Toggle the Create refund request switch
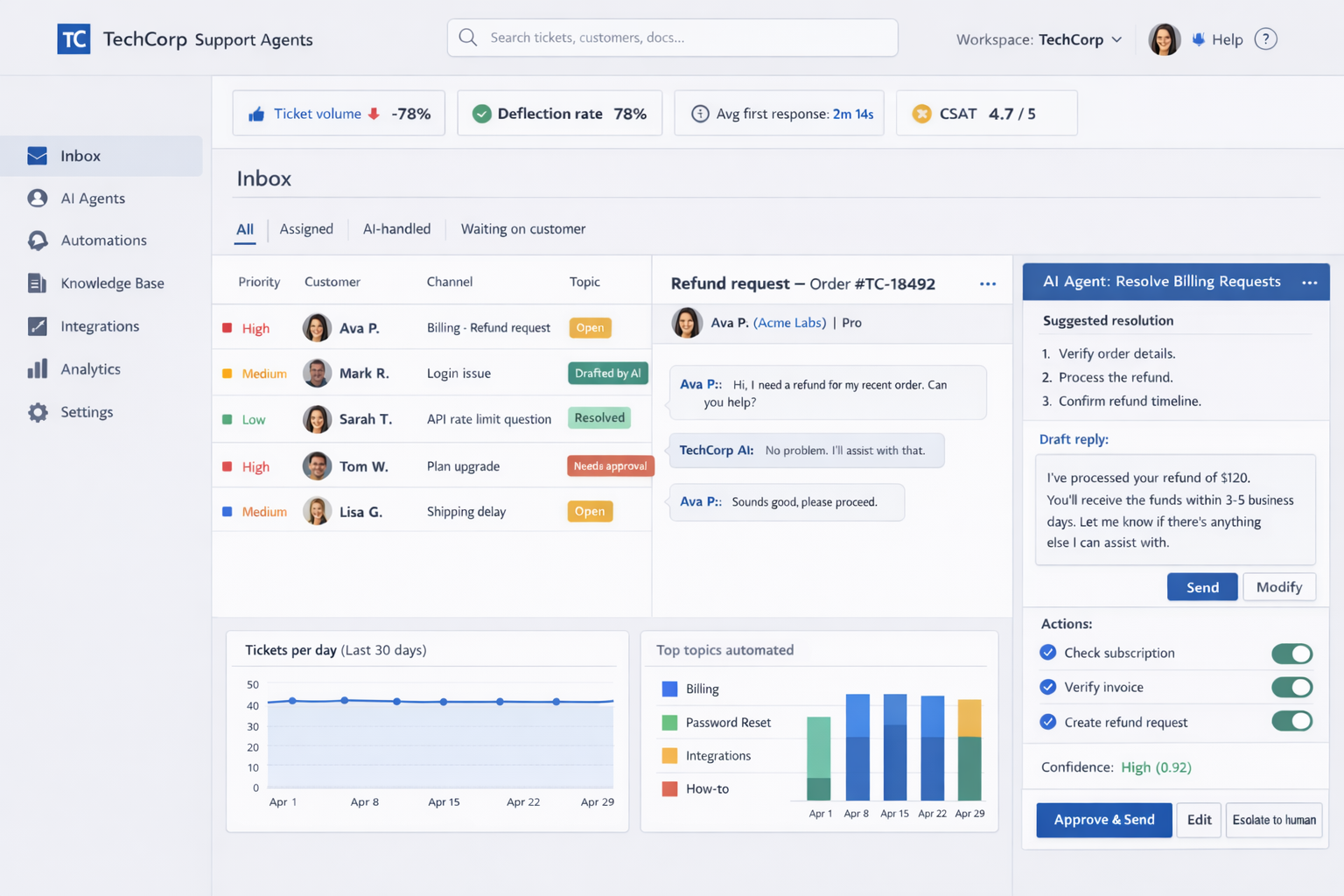Image resolution: width=1344 pixels, height=896 pixels. point(1292,721)
